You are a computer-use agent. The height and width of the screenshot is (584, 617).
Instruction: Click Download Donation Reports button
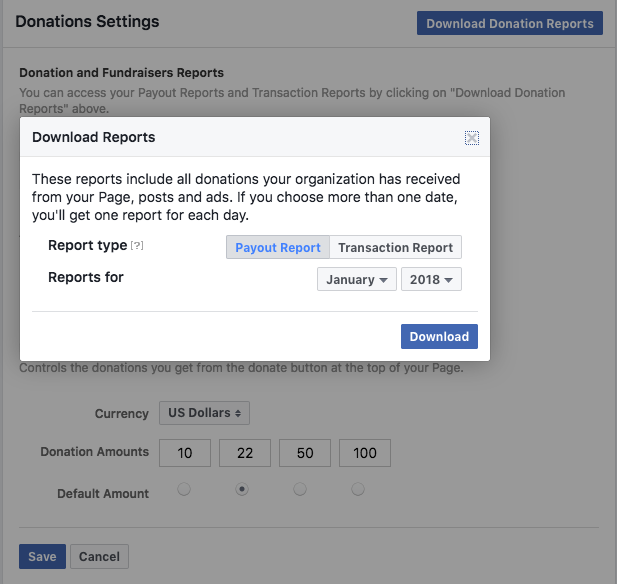pyautogui.click(x=510, y=24)
